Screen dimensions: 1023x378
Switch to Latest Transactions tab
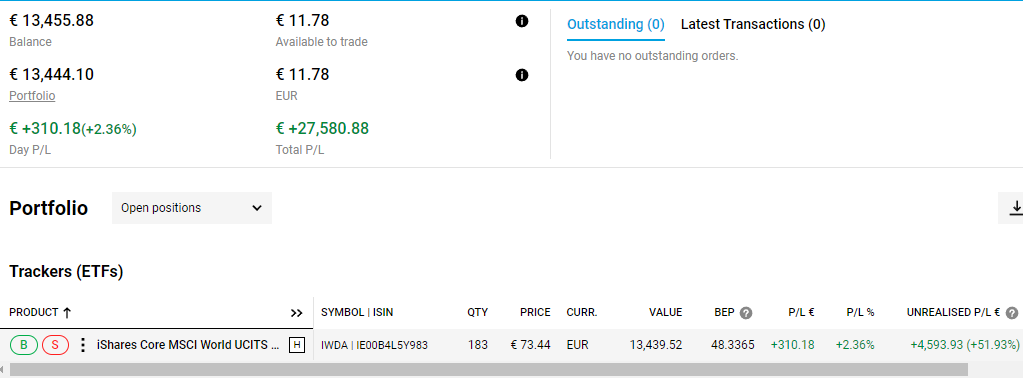coord(753,24)
